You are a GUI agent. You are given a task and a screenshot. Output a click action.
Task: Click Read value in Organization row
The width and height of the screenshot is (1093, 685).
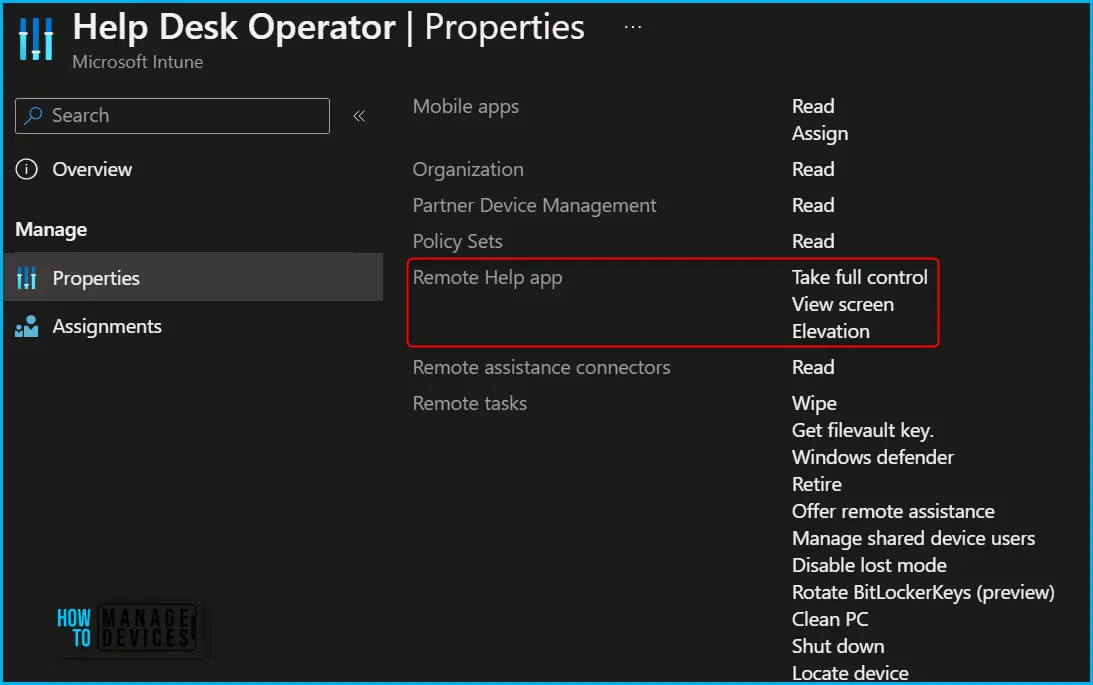[813, 169]
